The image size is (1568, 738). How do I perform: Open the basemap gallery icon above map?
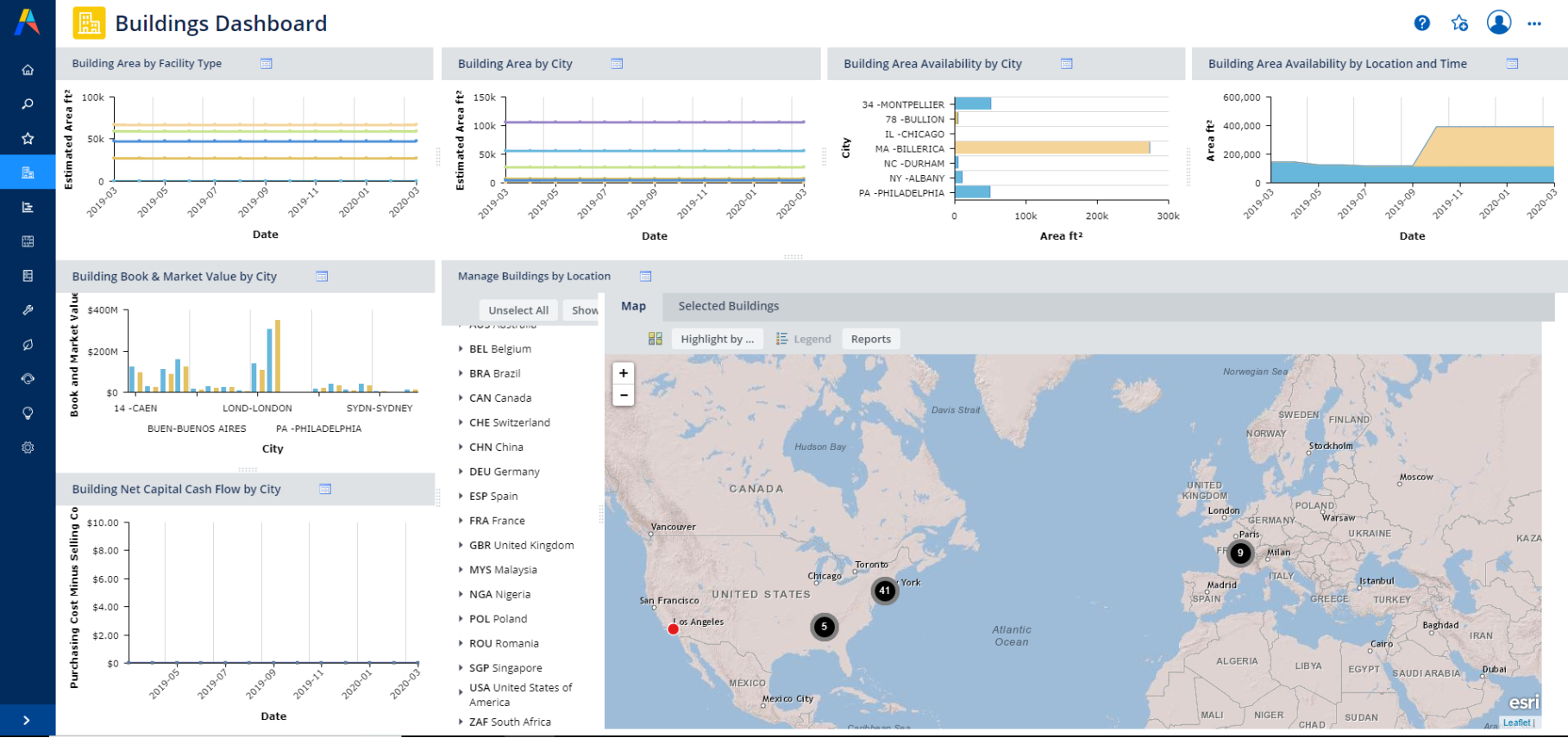[x=655, y=339]
